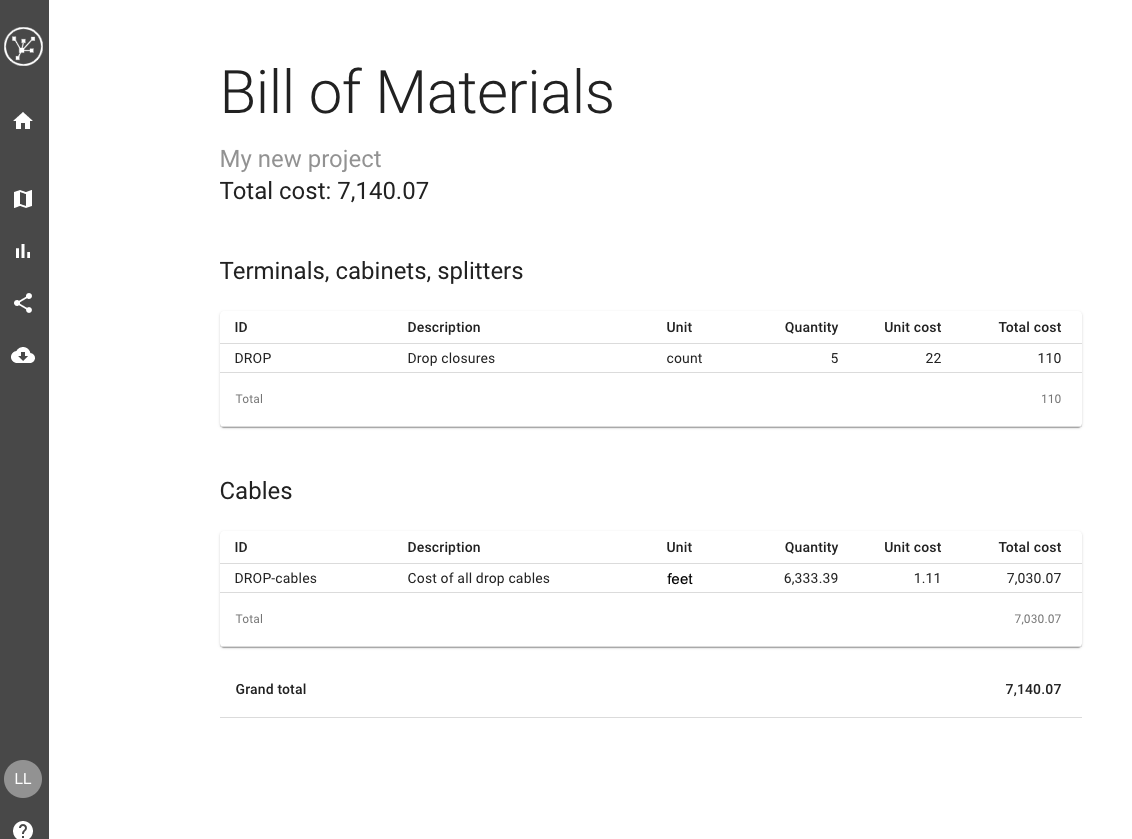Open My new project link
The width and height of the screenshot is (1132, 839).
[300, 159]
